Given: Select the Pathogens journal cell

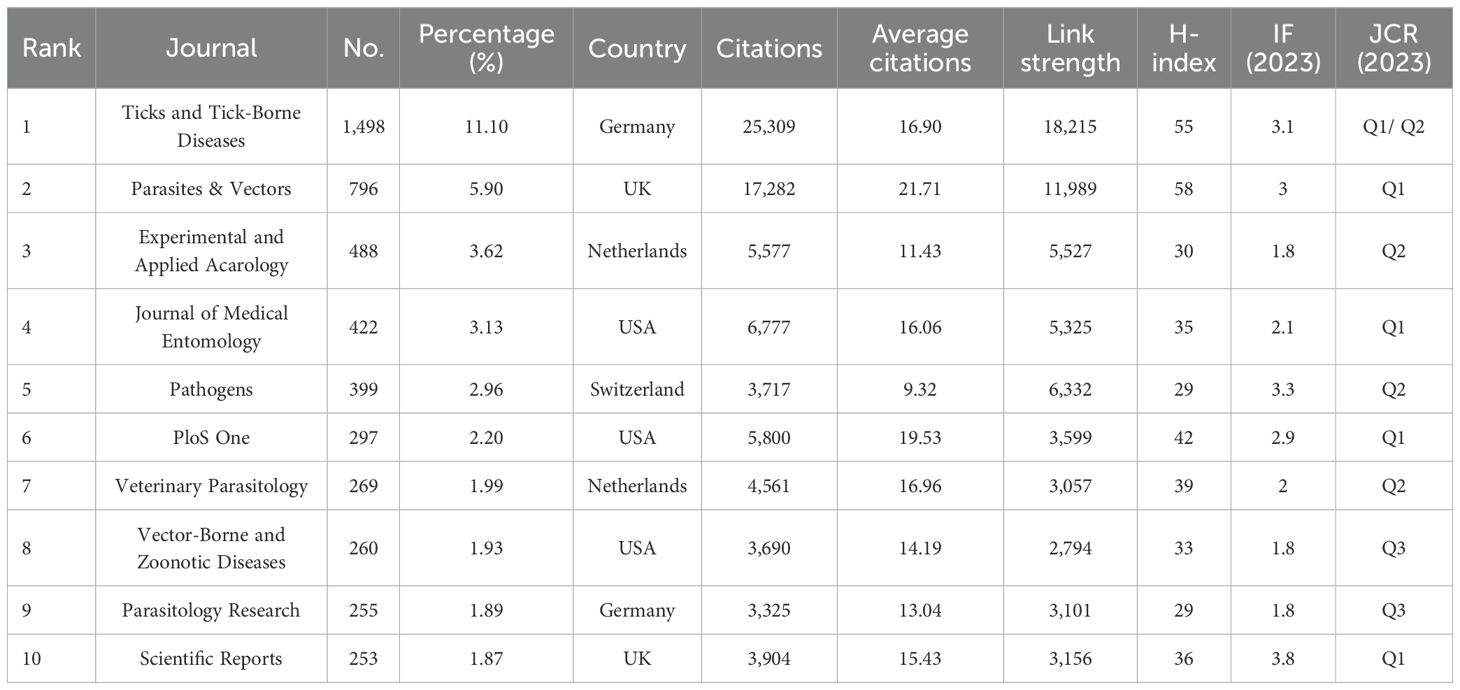Looking at the screenshot, I should point(211,389).
